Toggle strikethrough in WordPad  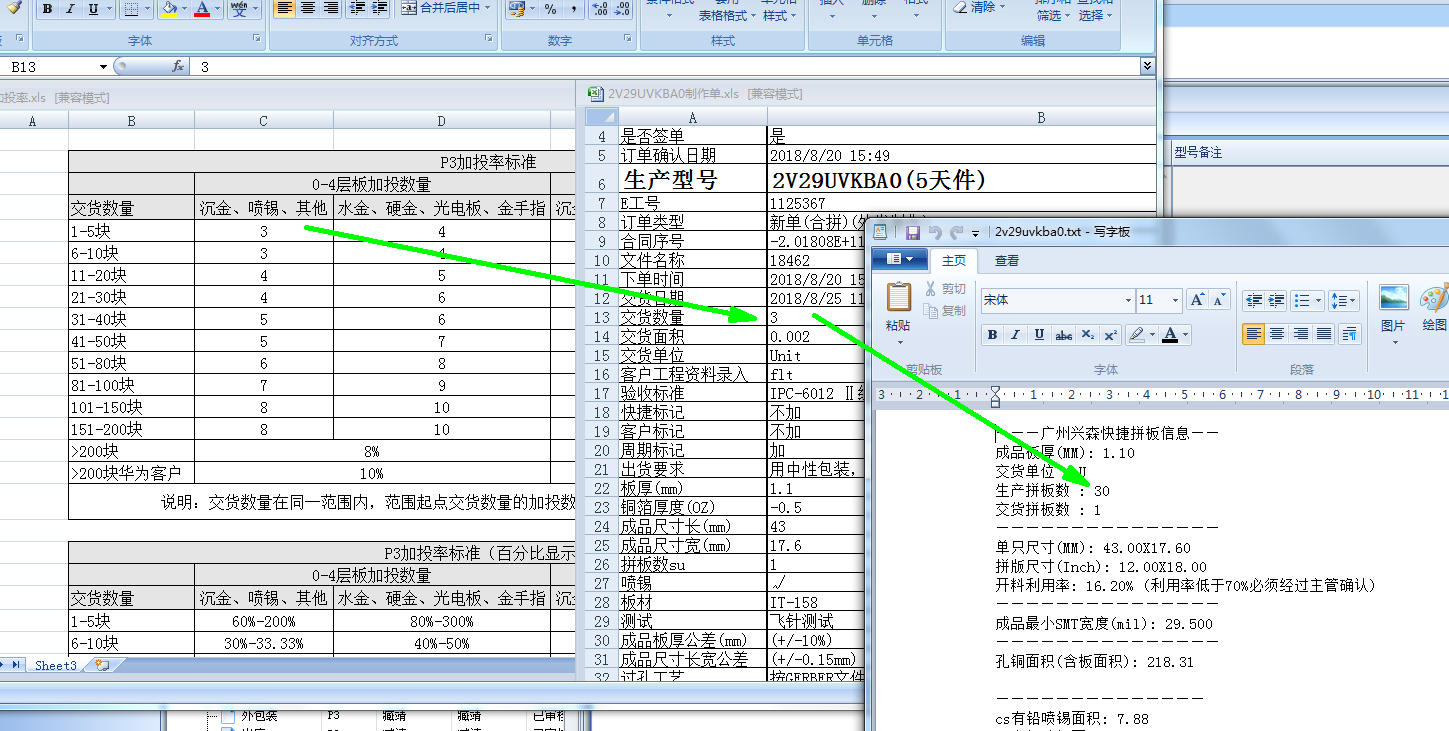click(x=1064, y=335)
